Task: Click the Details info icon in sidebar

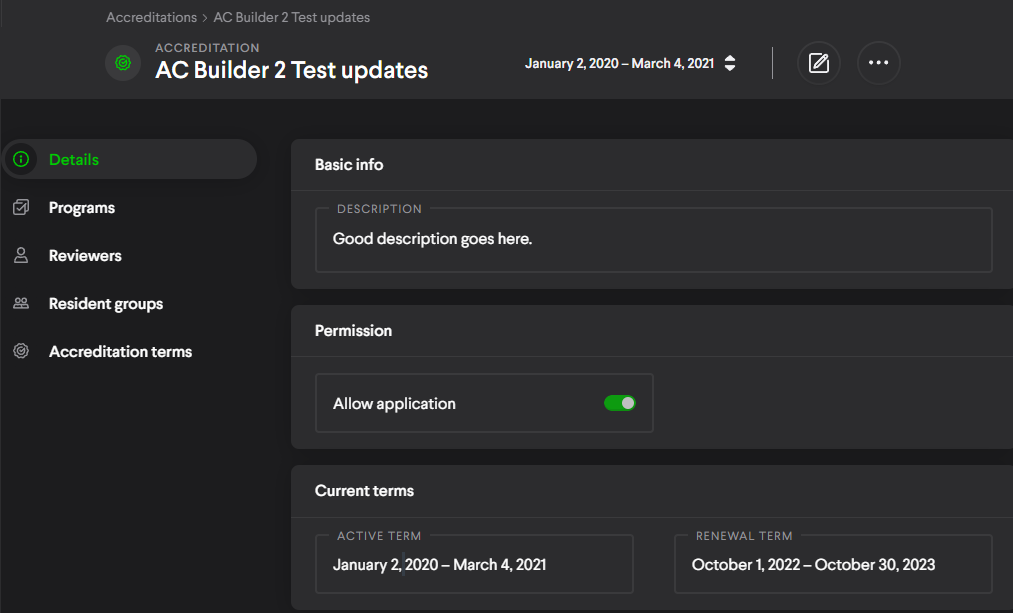Action: tap(21, 159)
